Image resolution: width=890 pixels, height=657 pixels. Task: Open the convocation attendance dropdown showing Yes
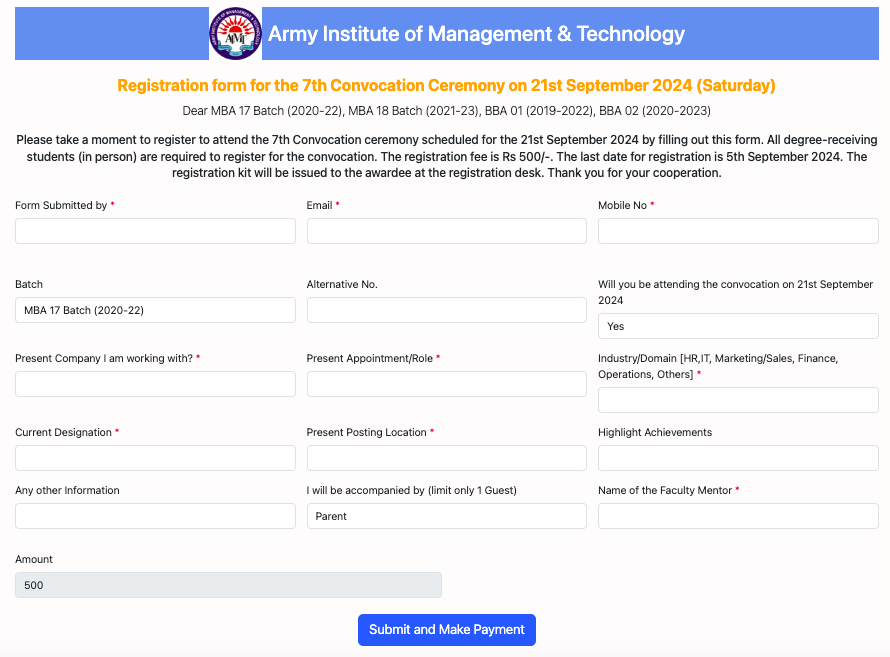pyautogui.click(x=738, y=326)
